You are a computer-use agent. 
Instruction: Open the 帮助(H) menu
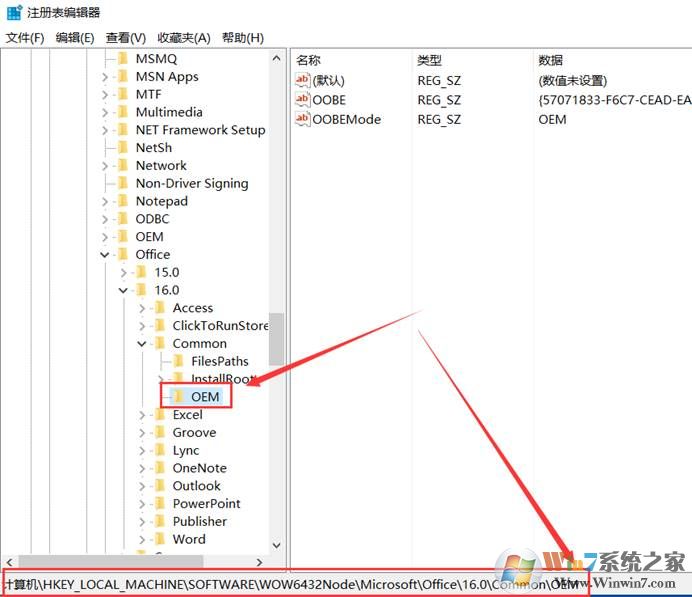tap(243, 38)
